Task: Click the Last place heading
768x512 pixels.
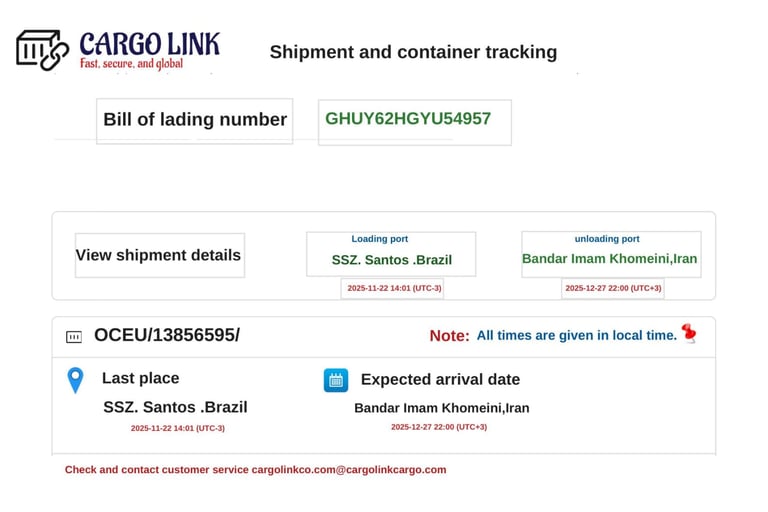Action: (x=140, y=379)
